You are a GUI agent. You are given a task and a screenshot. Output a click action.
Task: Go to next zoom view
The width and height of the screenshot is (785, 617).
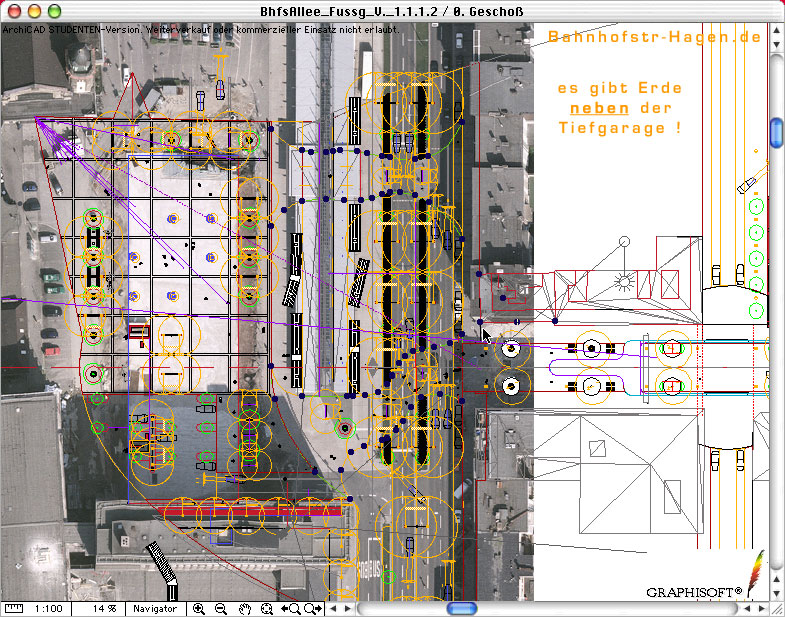click(x=313, y=608)
